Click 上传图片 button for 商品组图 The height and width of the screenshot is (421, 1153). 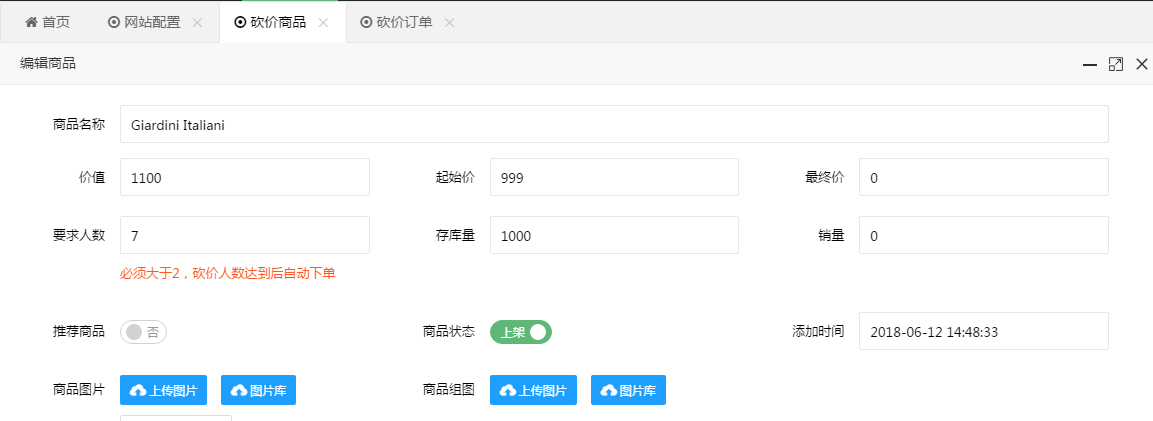tap(533, 390)
